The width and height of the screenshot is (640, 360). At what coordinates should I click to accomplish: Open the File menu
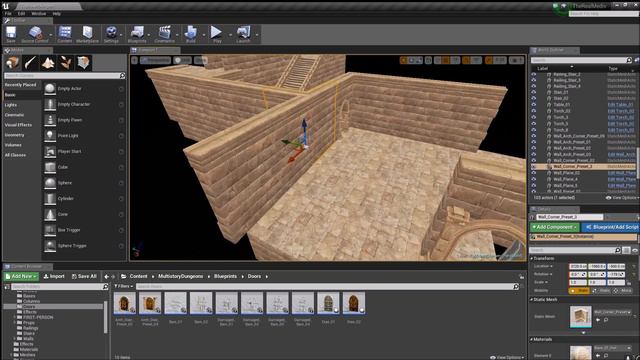click(8, 13)
